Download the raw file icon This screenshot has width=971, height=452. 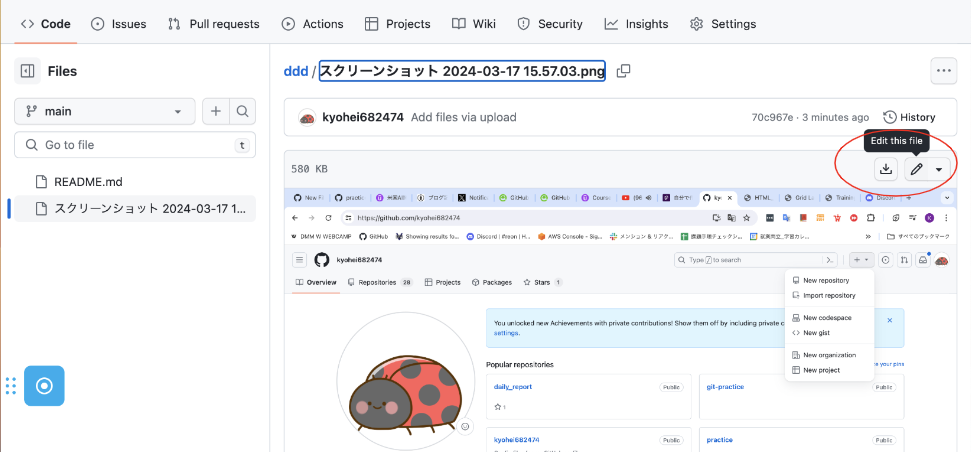pyautogui.click(x=886, y=169)
